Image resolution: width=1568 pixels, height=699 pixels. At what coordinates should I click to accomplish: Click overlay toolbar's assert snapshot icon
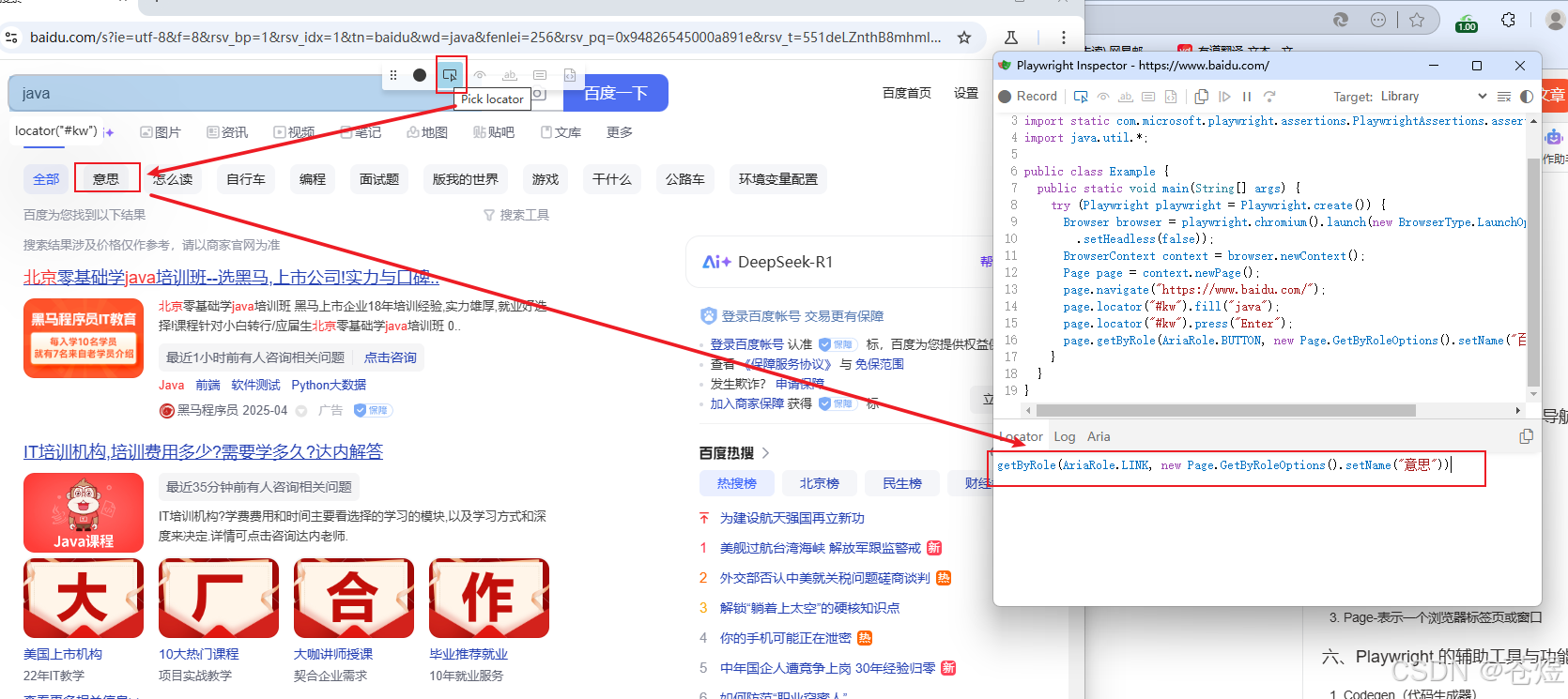pos(570,75)
